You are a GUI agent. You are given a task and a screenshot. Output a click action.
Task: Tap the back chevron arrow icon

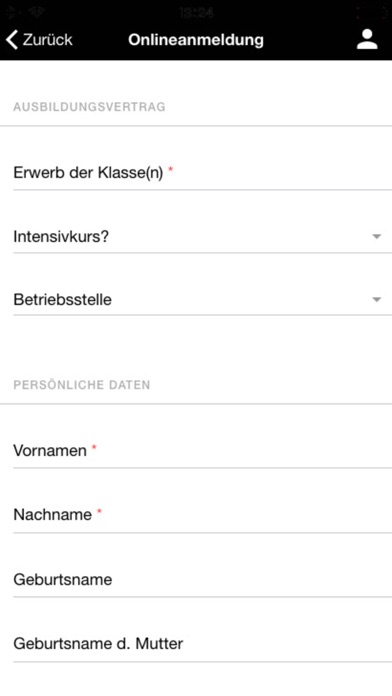click(12, 40)
